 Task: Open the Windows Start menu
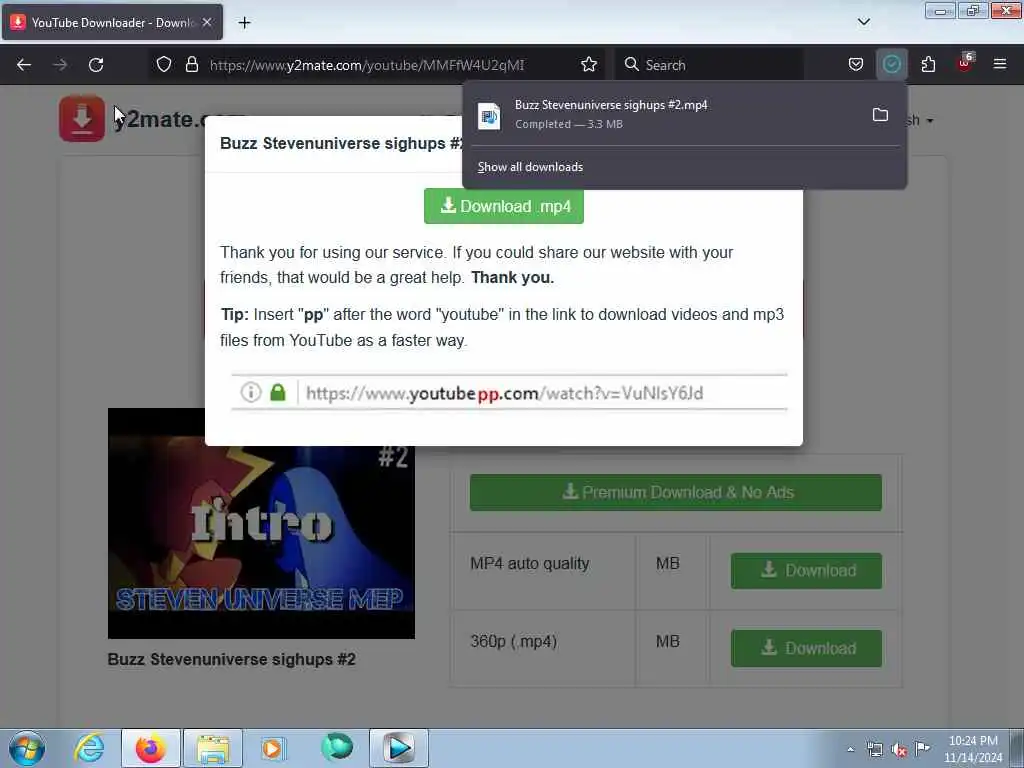(x=27, y=748)
